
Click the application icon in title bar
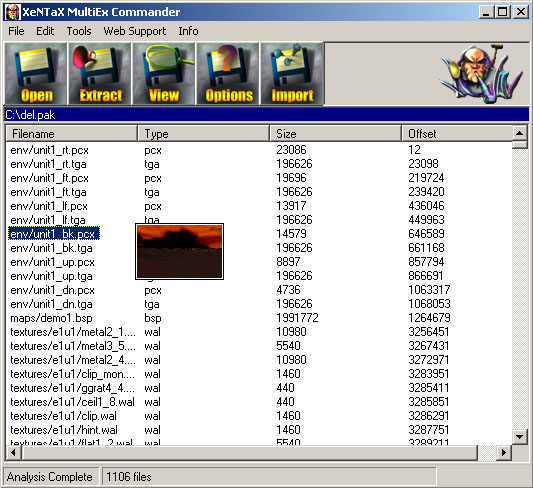coord(13,12)
